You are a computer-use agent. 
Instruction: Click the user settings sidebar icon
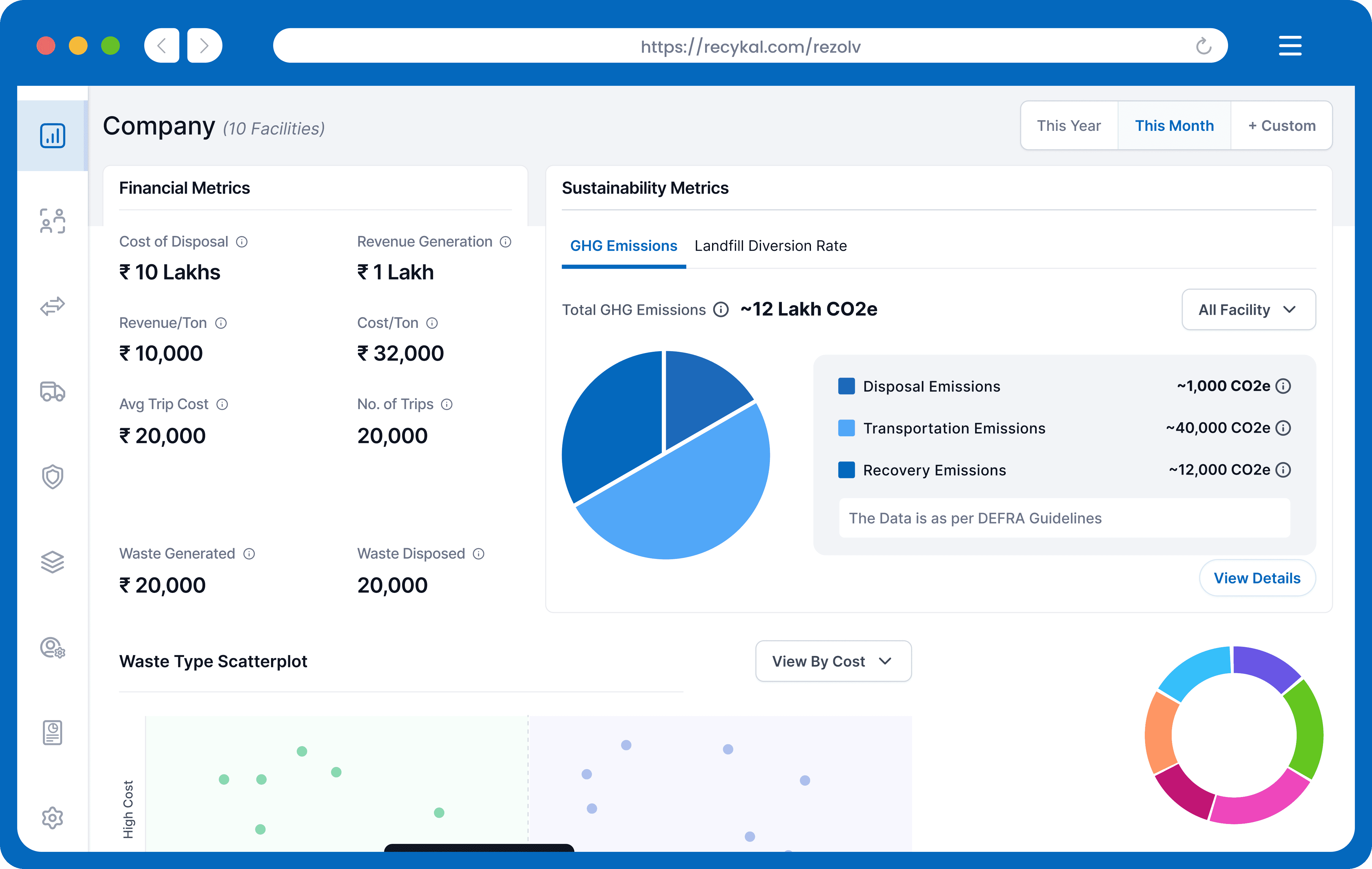(x=52, y=648)
